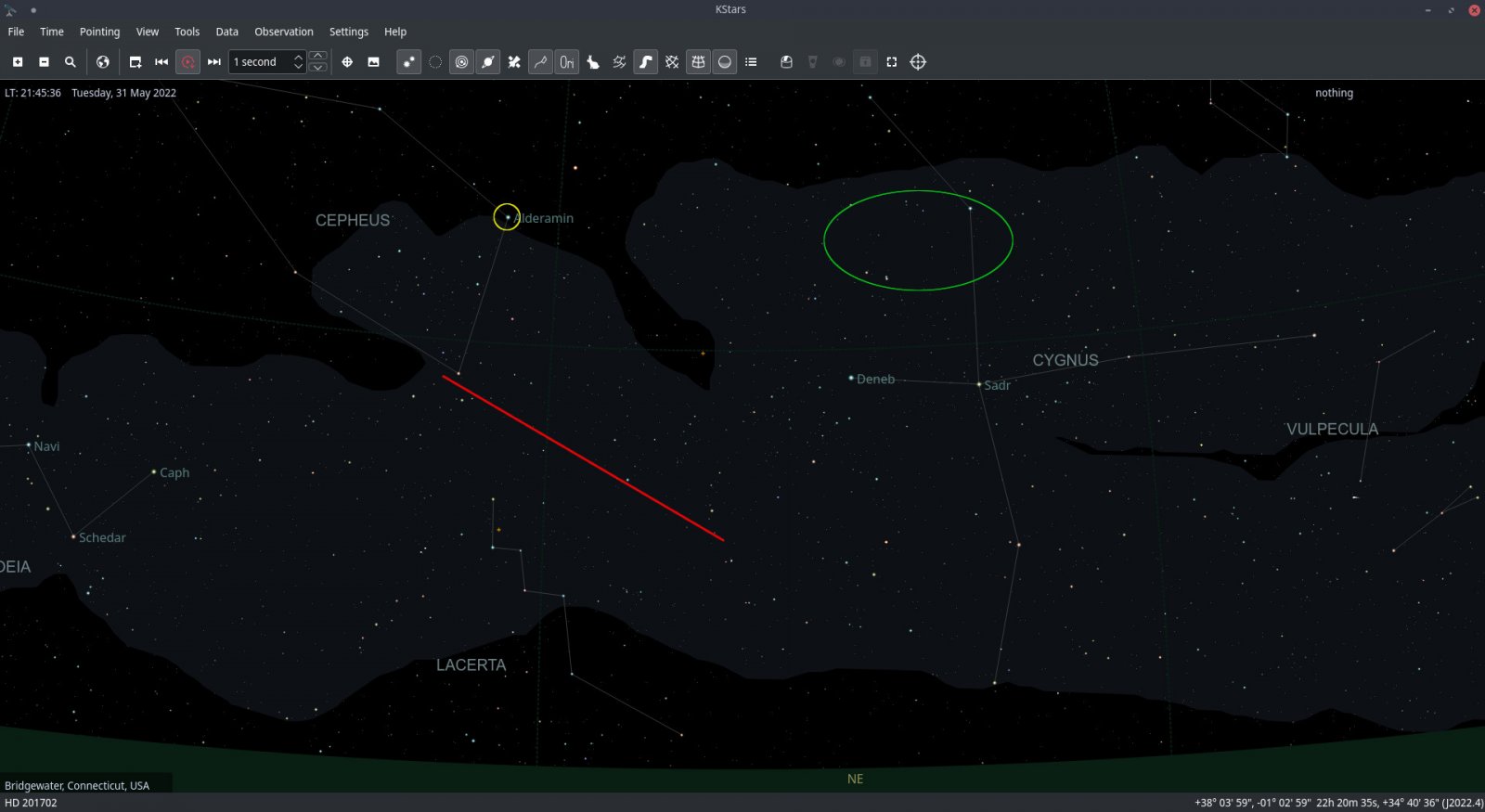Screen dimensions: 1485x812
Task: Click the lower time step arrow button
Action: pyautogui.click(x=318, y=68)
